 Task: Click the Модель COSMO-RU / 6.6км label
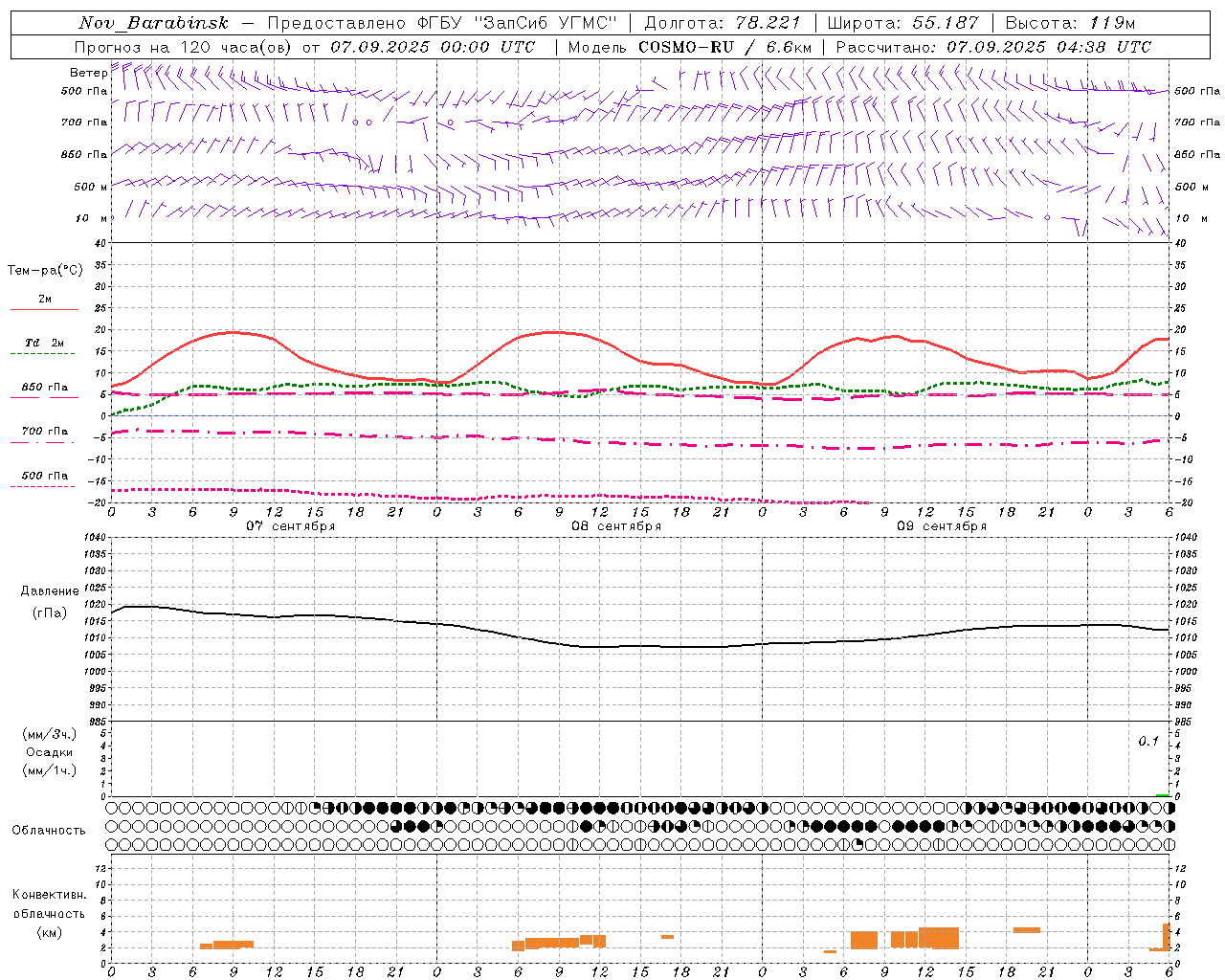pyautogui.click(x=689, y=47)
